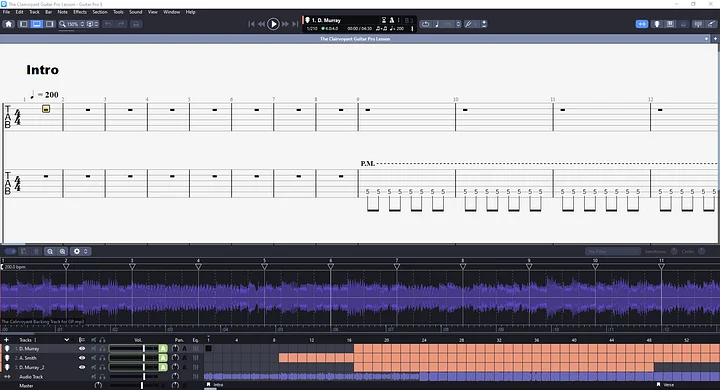Viewport: 720px width, 390px height.
Task: Enable the loop playback button
Action: point(426,24)
